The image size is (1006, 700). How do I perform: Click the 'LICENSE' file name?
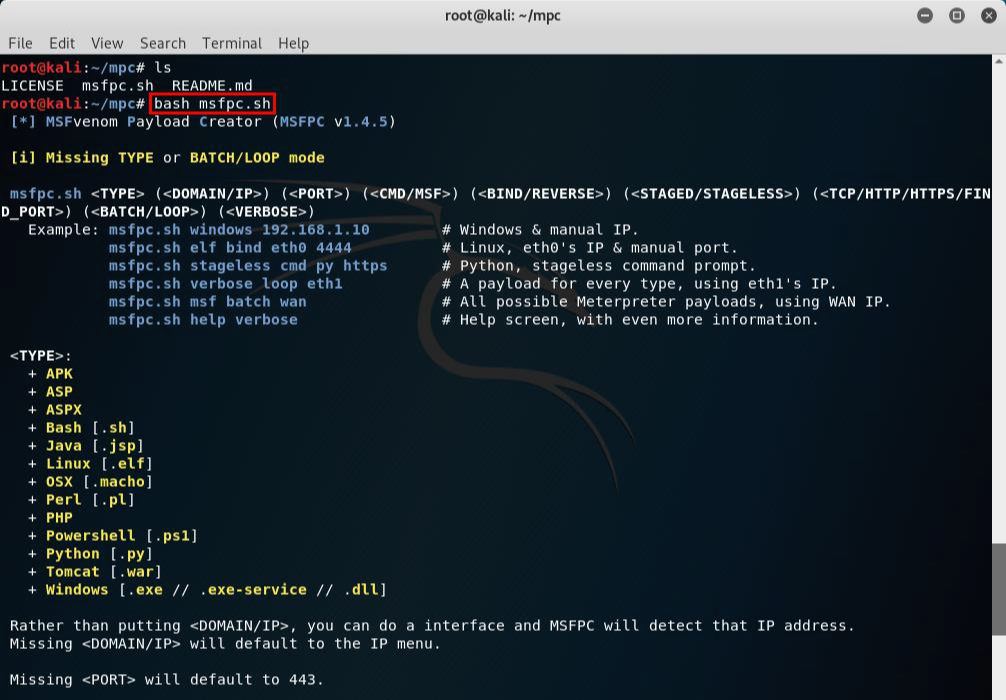[x=32, y=85]
